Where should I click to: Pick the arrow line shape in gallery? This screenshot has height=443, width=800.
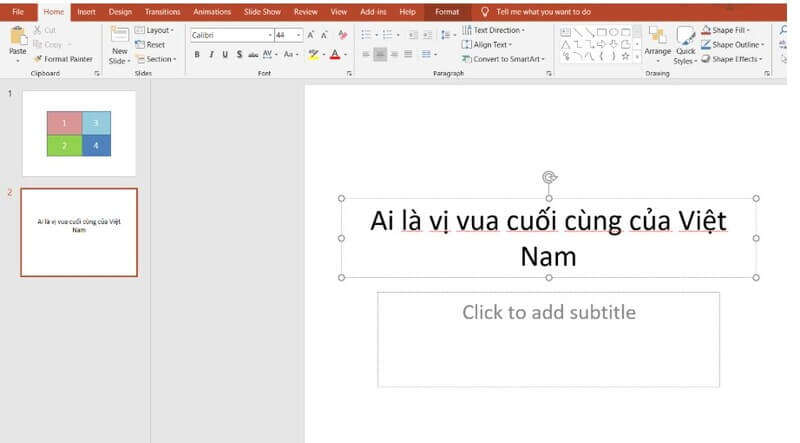pyautogui.click(x=589, y=33)
